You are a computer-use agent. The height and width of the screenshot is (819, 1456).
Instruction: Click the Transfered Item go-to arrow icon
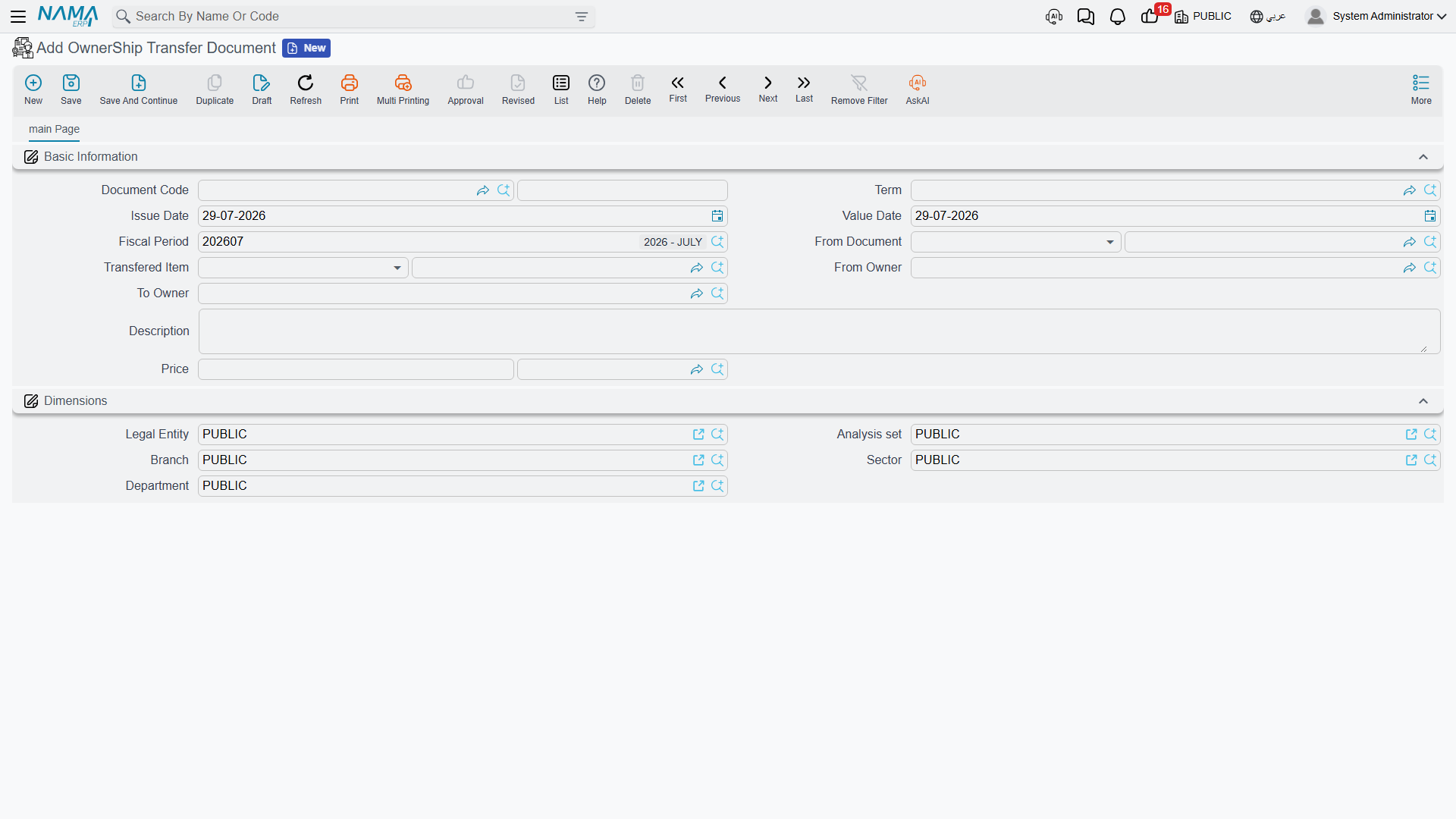697,268
